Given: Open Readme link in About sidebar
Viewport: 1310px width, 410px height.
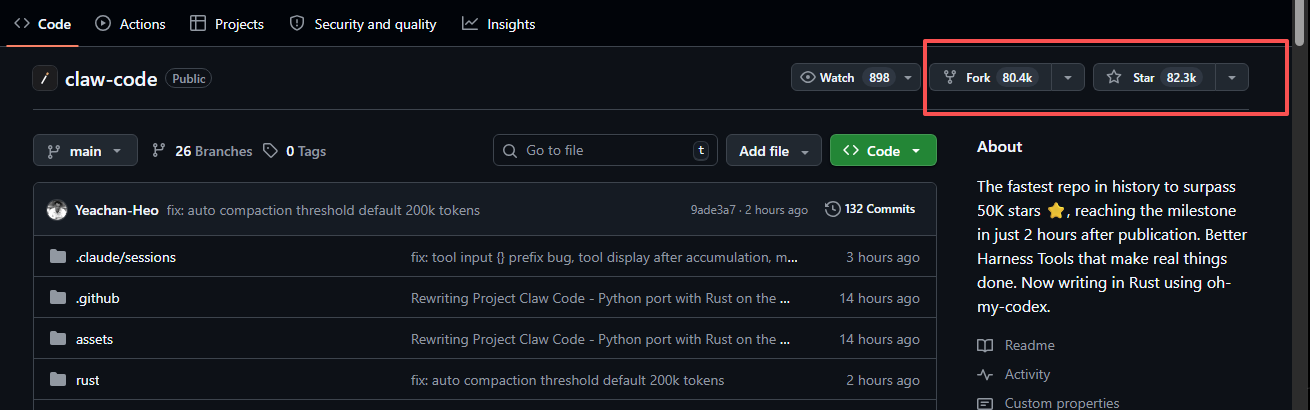Looking at the screenshot, I should click(1029, 345).
